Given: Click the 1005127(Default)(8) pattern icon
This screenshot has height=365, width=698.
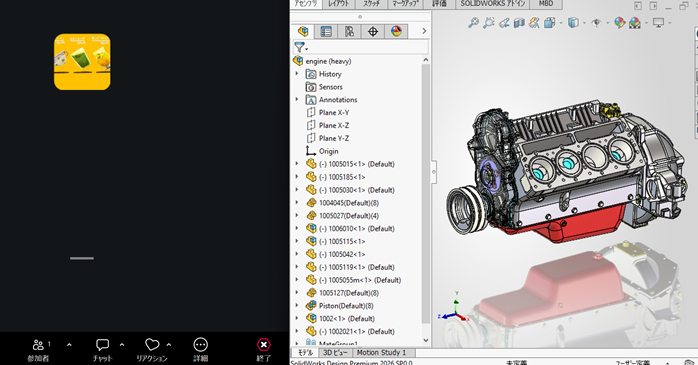Looking at the screenshot, I should click(x=311, y=293).
